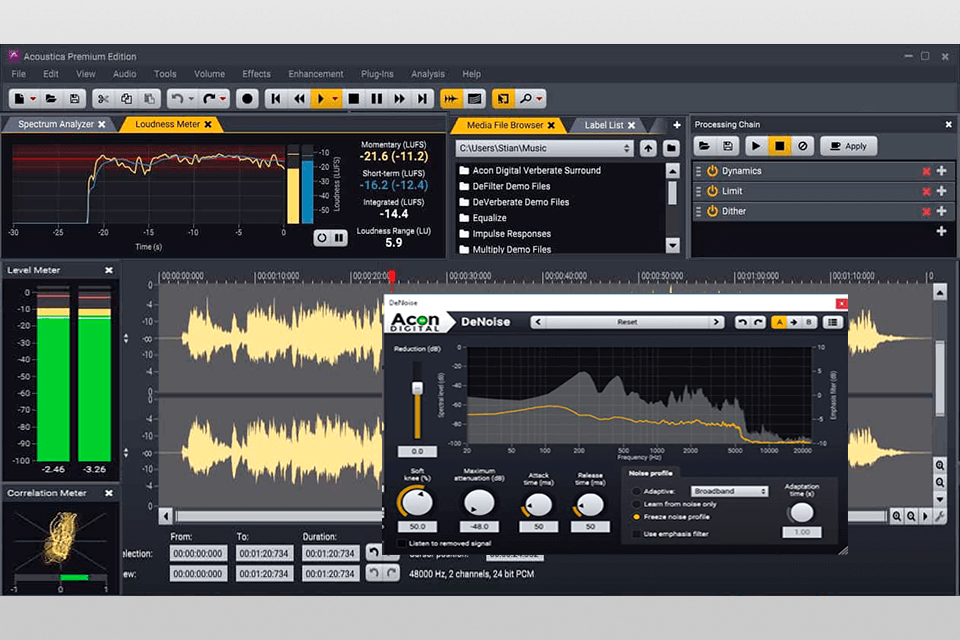Screen dimensions: 960x640
Task: Open the zoom tool dropdown arrow
Action: tap(539, 99)
